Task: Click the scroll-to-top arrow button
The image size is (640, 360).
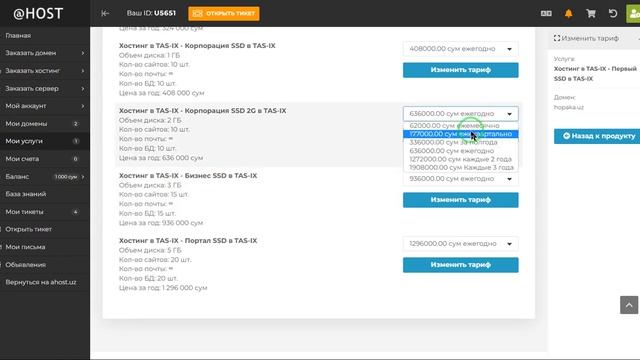Action: click(629, 305)
